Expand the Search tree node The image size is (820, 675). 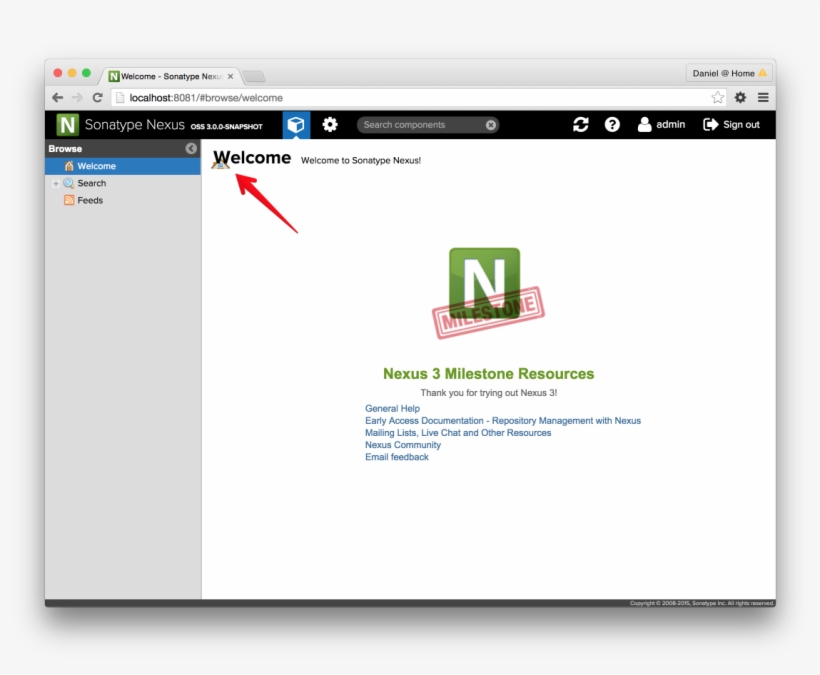[56, 184]
